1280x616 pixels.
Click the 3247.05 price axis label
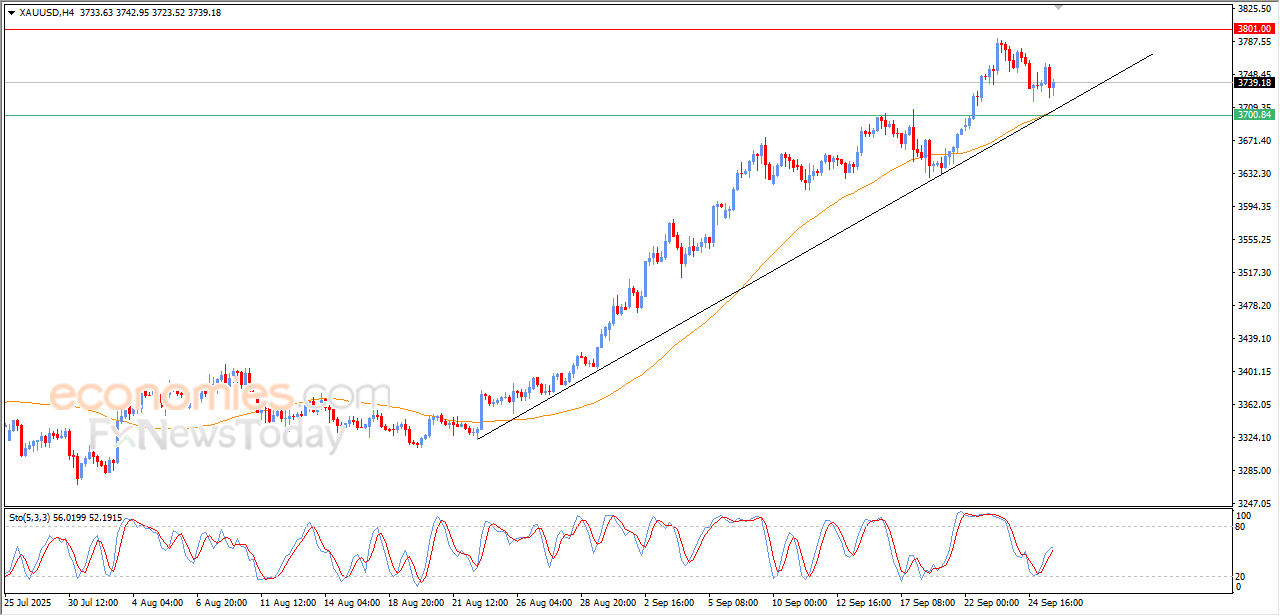point(1253,504)
